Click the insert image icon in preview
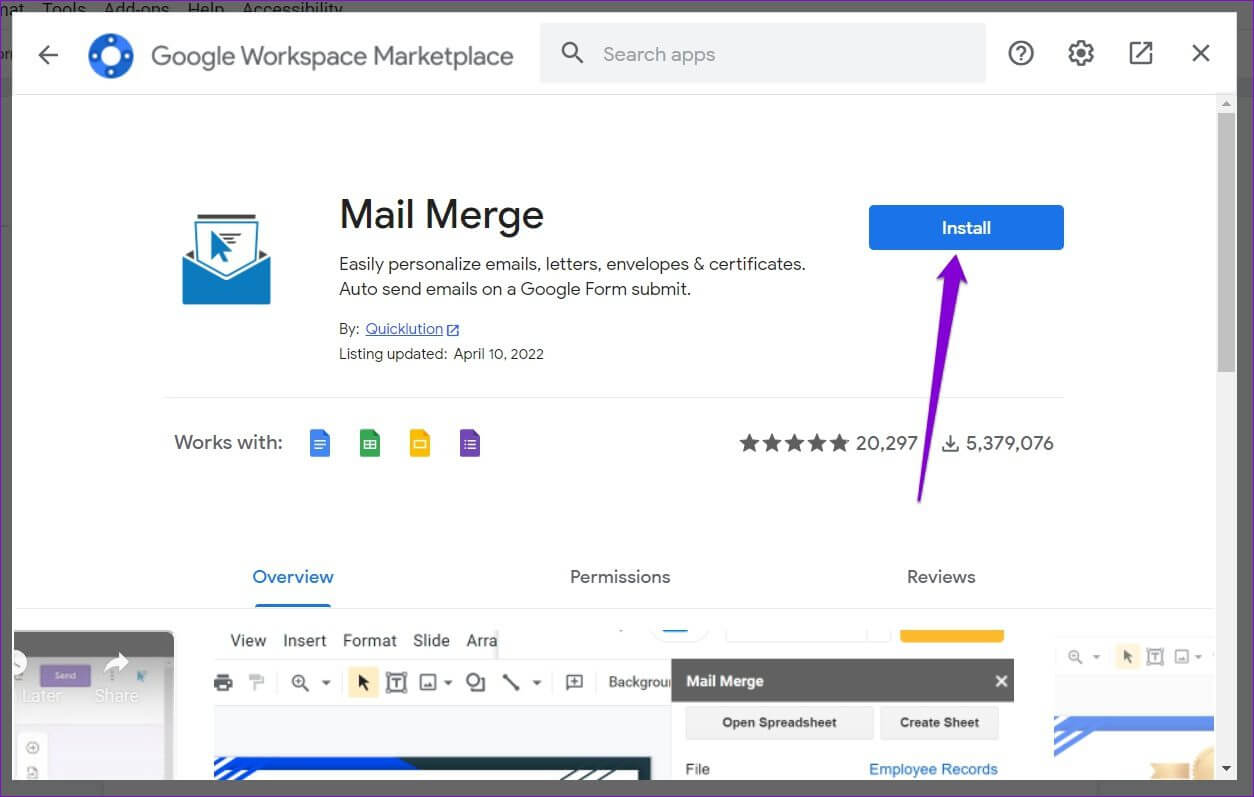This screenshot has height=797, width=1254. 428,683
